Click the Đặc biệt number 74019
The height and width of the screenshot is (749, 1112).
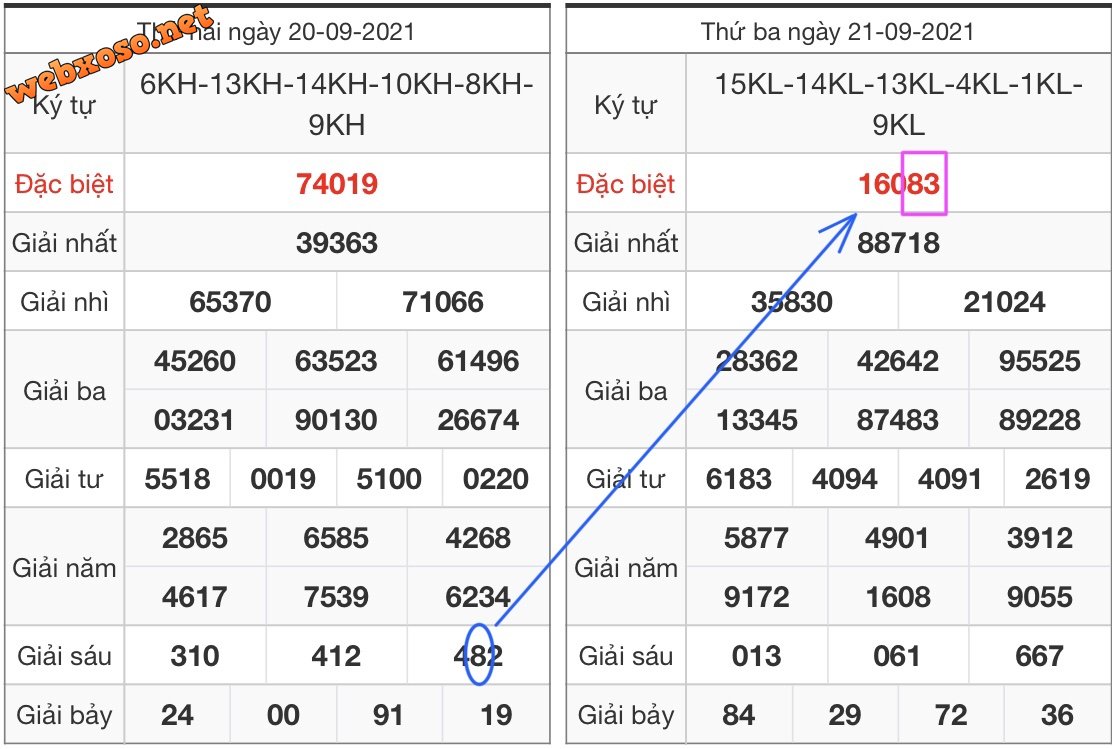(337, 184)
